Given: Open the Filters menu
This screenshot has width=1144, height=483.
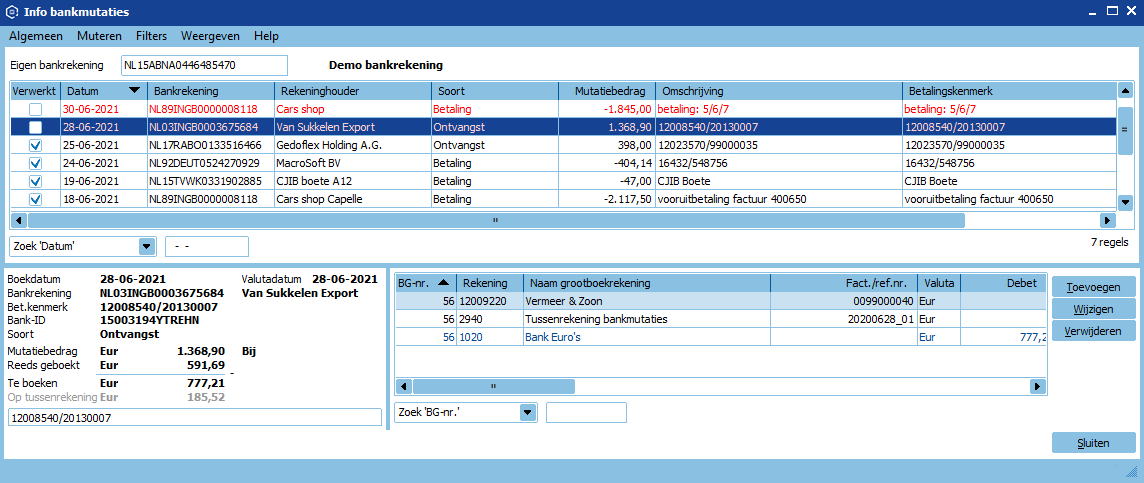Looking at the screenshot, I should 151,35.
